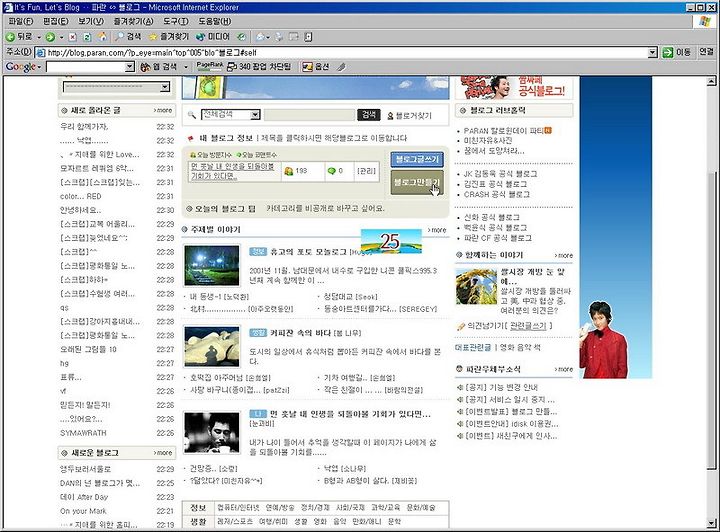This screenshot has height=532, width=720.
Task: Open more link beside 새로 올라온 글
Action: [x=163, y=110]
